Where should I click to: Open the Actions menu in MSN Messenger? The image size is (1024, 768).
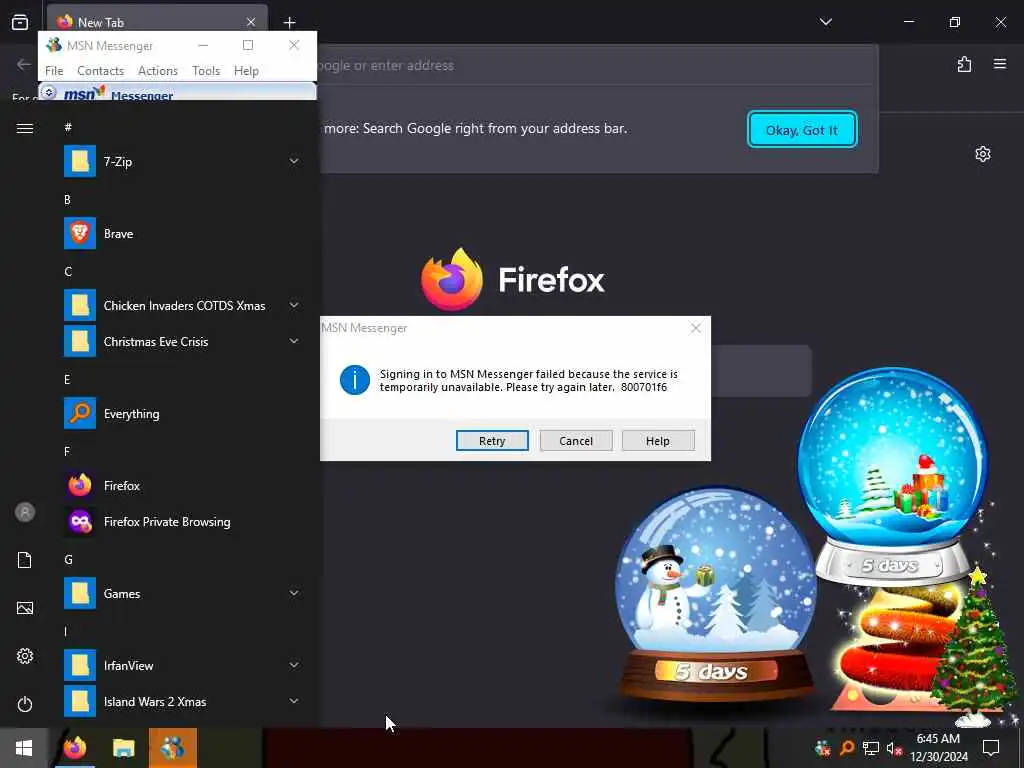click(x=158, y=71)
